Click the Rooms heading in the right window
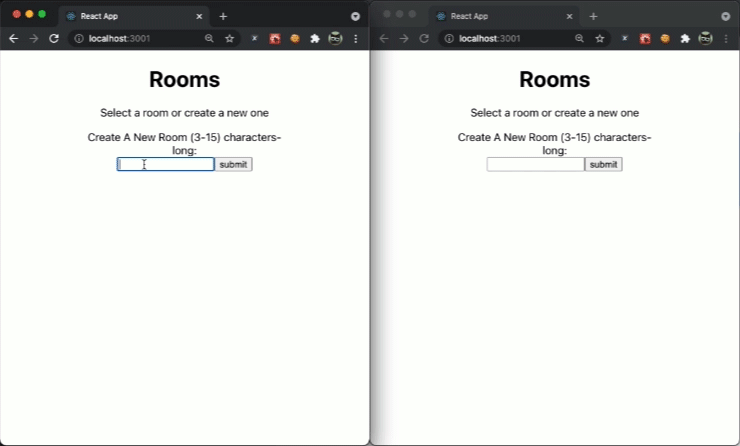This screenshot has width=740, height=446. (555, 79)
